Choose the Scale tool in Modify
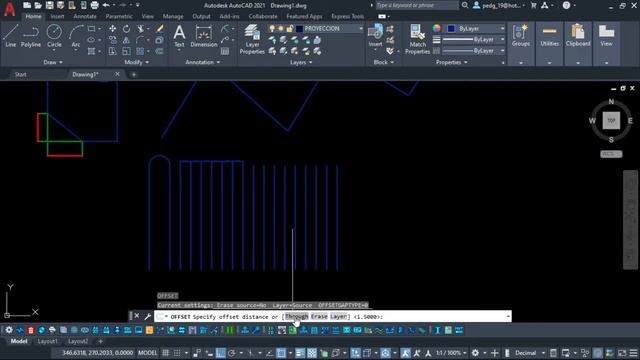The width and height of the screenshot is (640, 360). click(x=127, y=51)
